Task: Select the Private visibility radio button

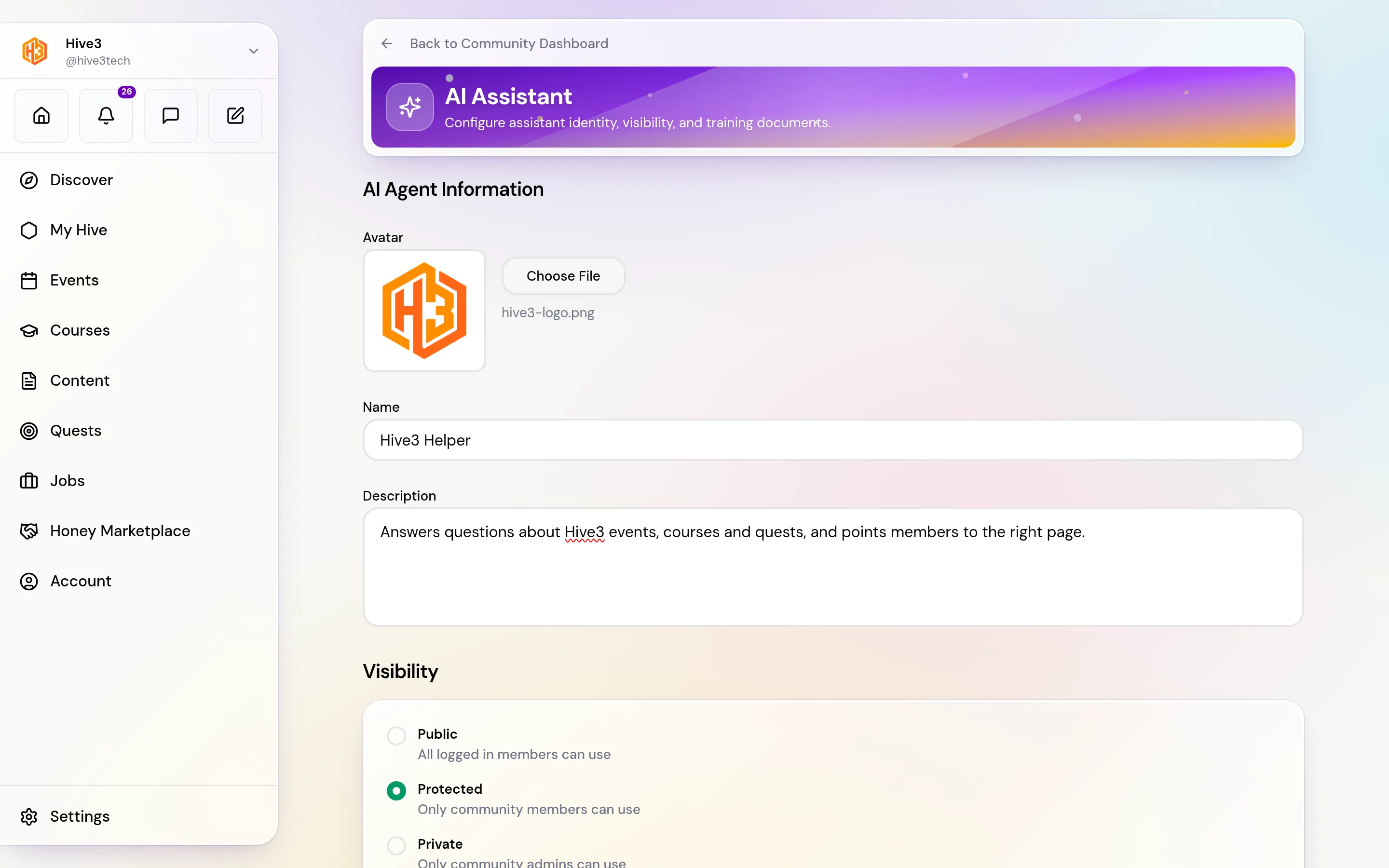Action: point(396,846)
